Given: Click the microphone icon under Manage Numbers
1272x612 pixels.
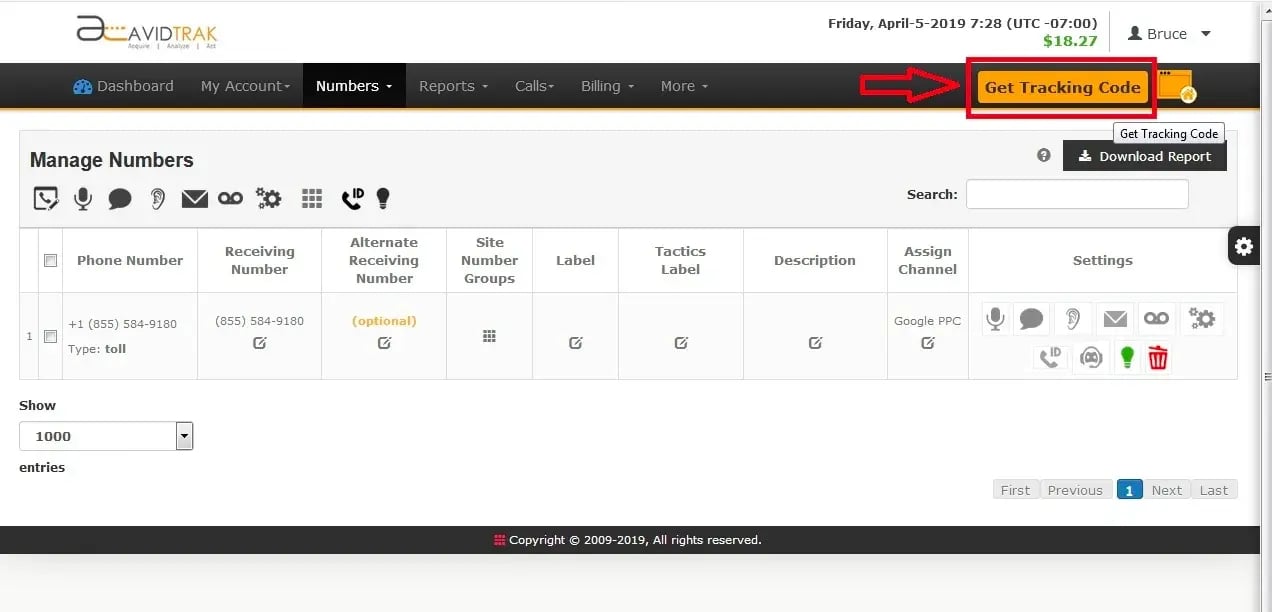Looking at the screenshot, I should click(83, 198).
